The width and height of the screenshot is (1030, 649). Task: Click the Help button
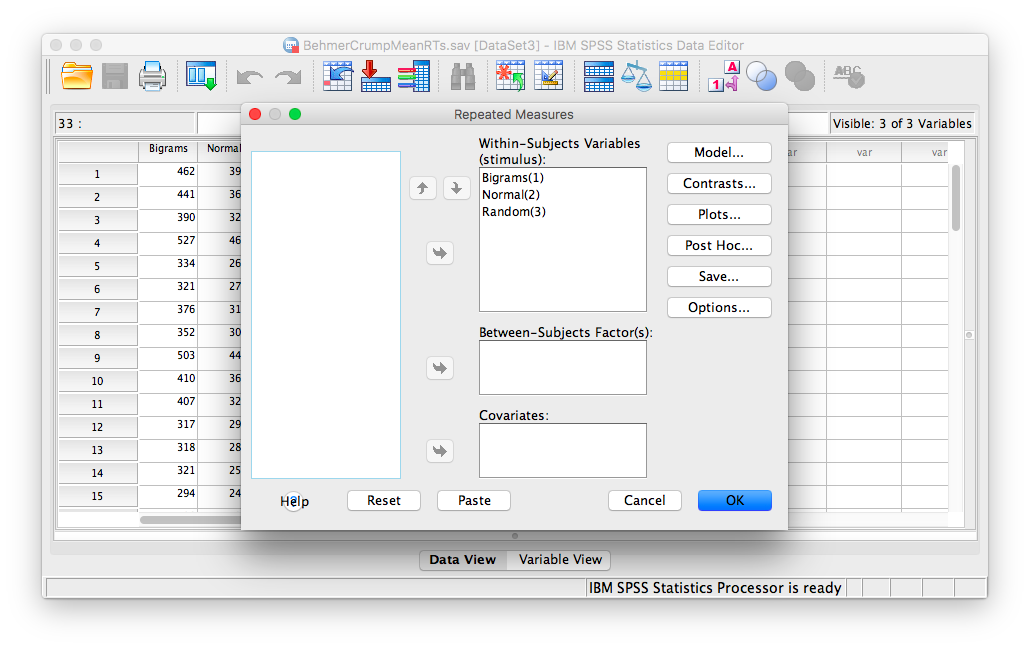(x=294, y=501)
